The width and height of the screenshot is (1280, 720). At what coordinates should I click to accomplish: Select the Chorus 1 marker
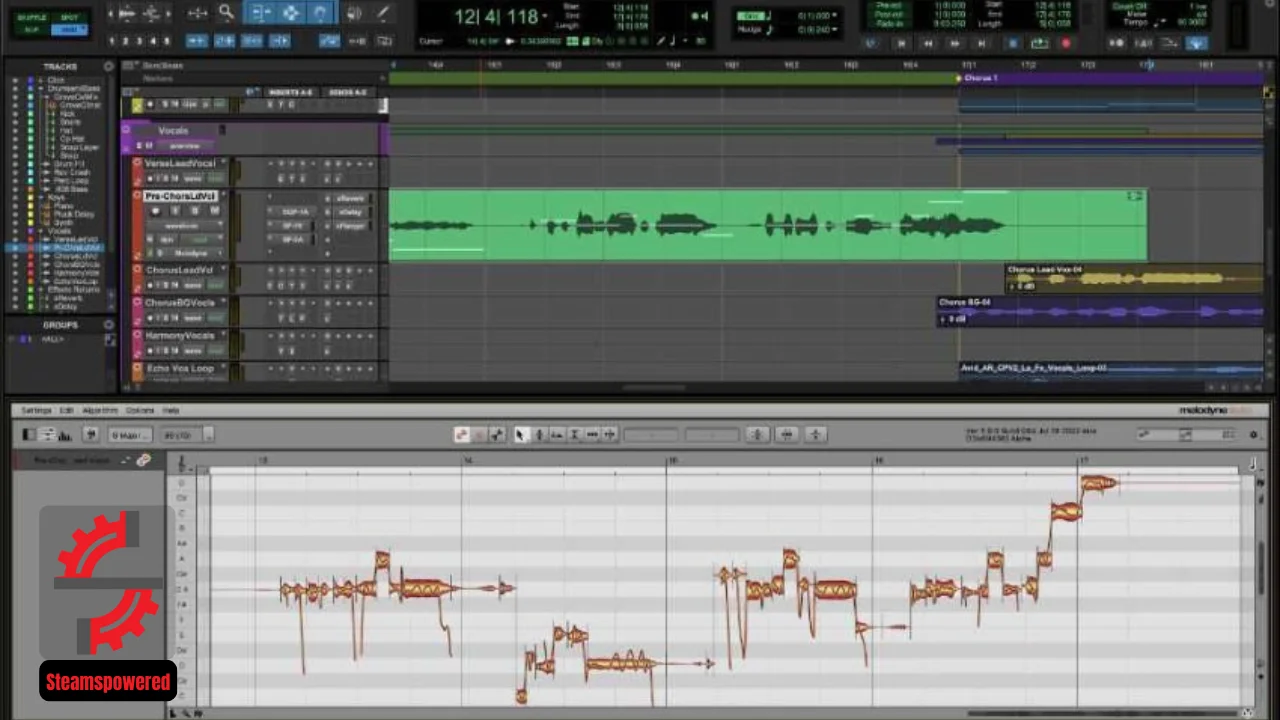(979, 78)
